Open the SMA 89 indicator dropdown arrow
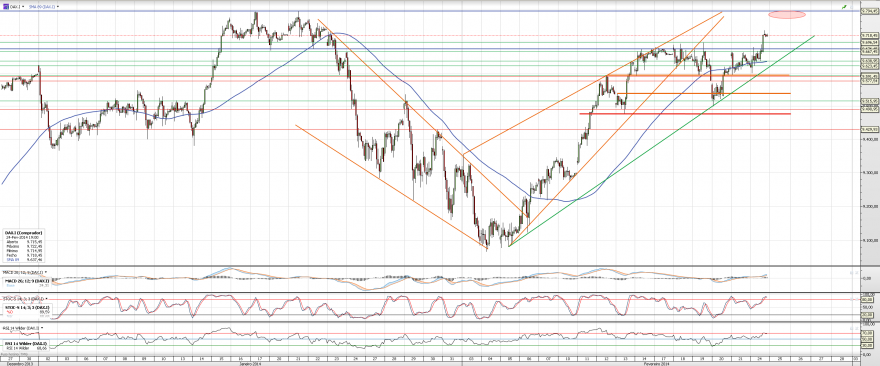This screenshot has height=366, width=880. pos(57,6)
